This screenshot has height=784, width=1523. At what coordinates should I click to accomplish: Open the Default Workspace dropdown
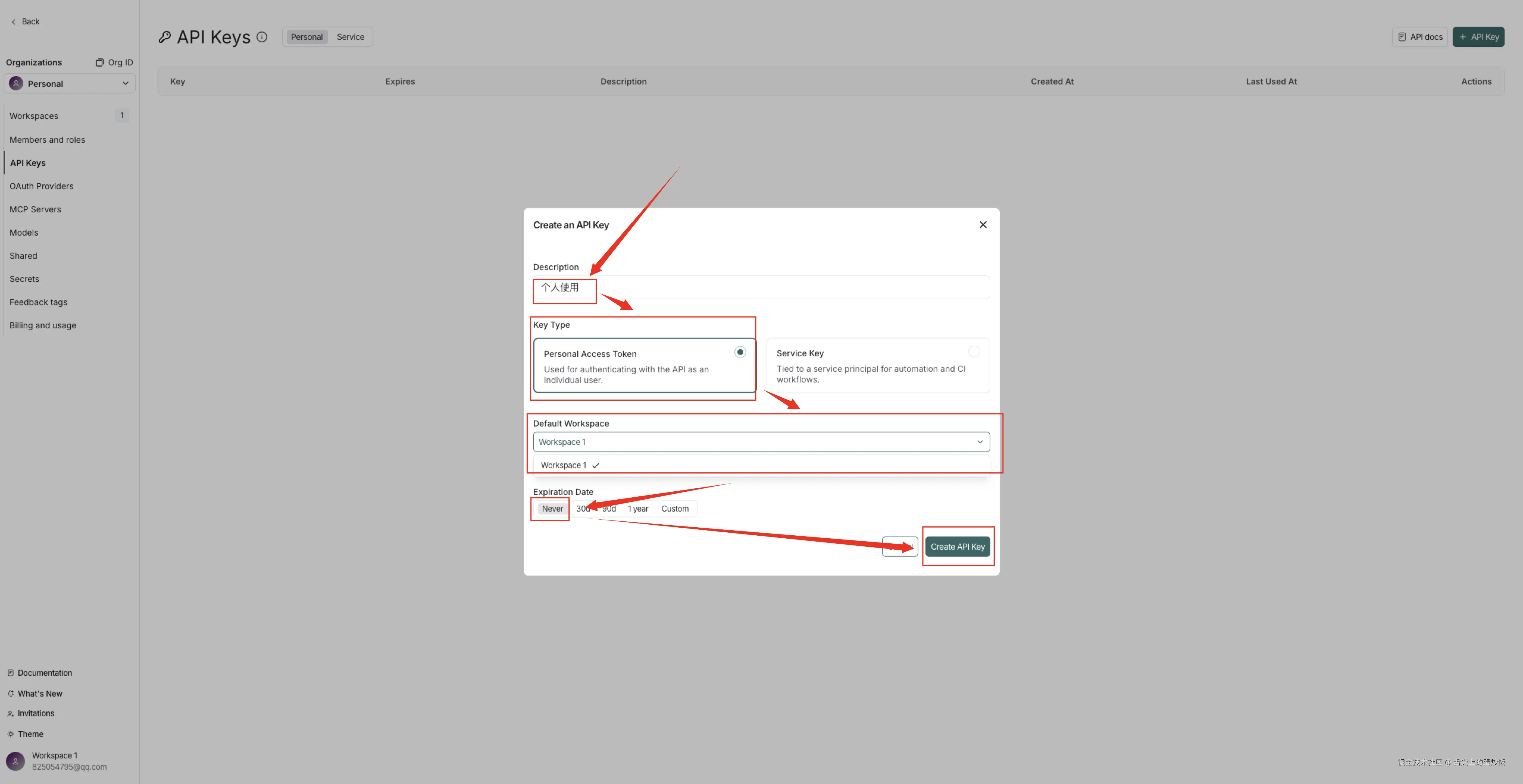(x=761, y=442)
